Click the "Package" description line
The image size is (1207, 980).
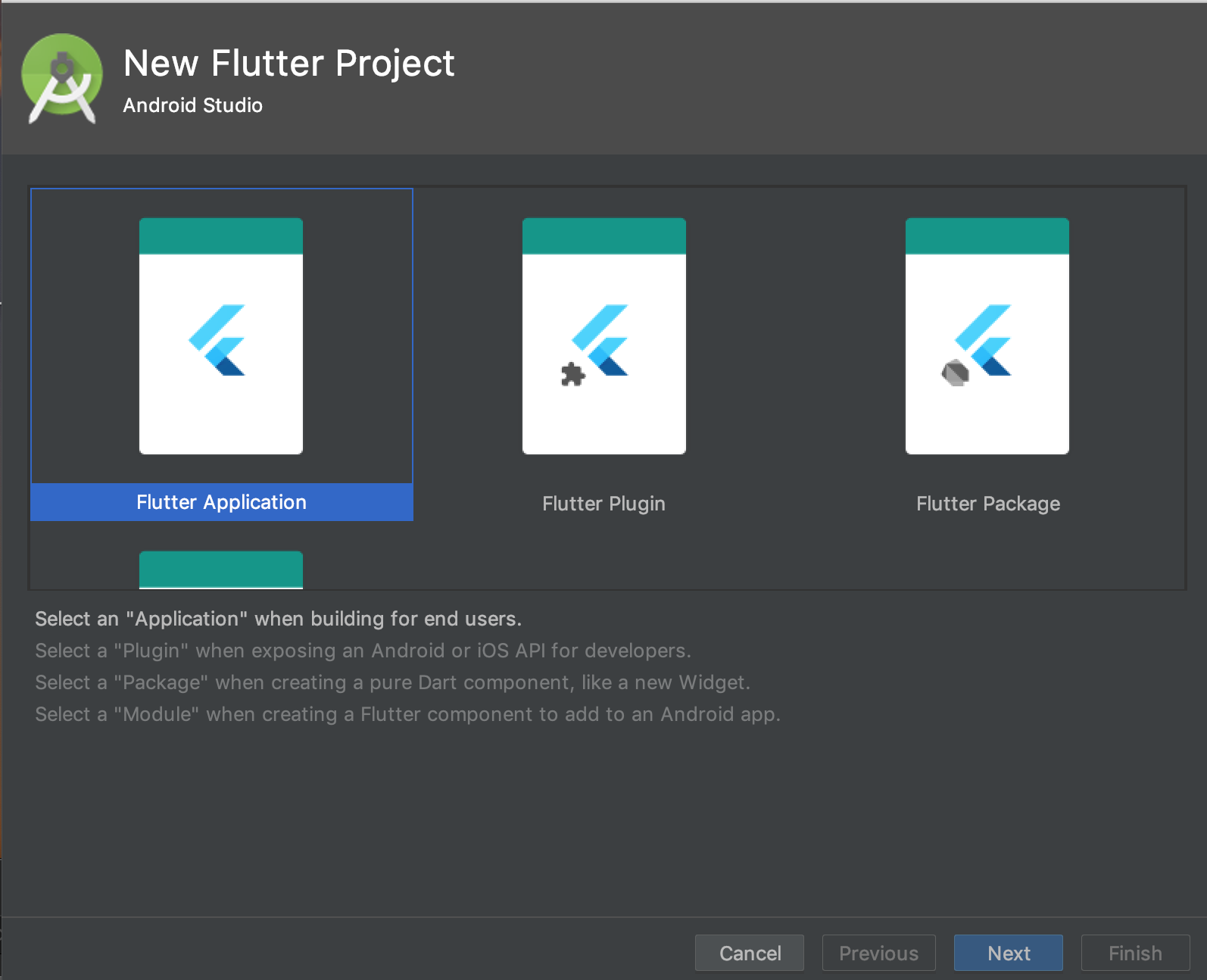pyautogui.click(x=392, y=682)
